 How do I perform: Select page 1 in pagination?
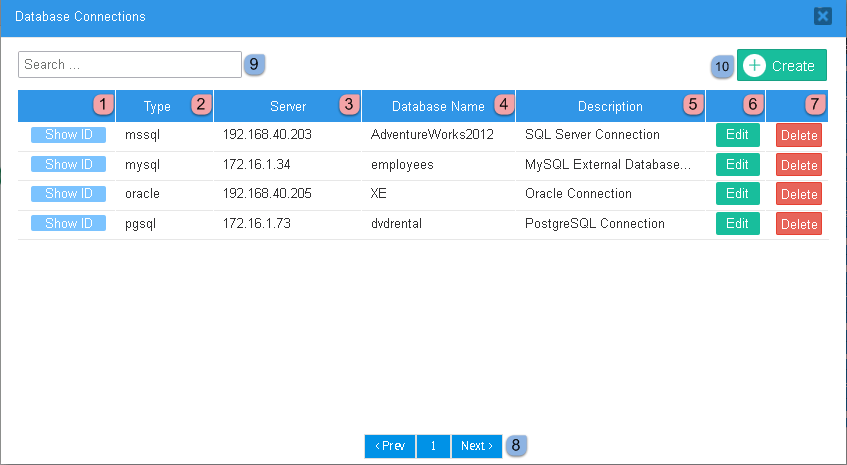click(433, 446)
